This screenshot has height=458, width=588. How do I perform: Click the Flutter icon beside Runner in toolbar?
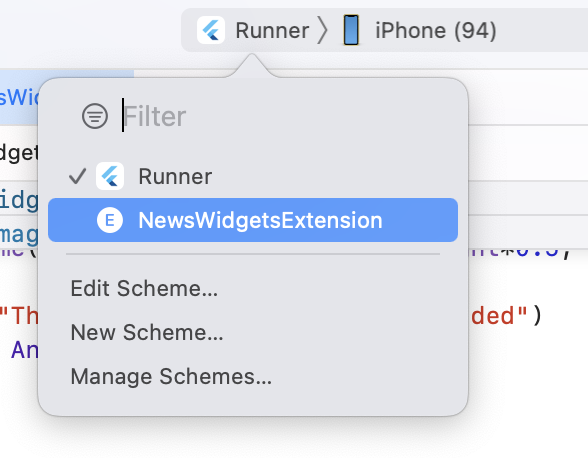click(x=211, y=30)
